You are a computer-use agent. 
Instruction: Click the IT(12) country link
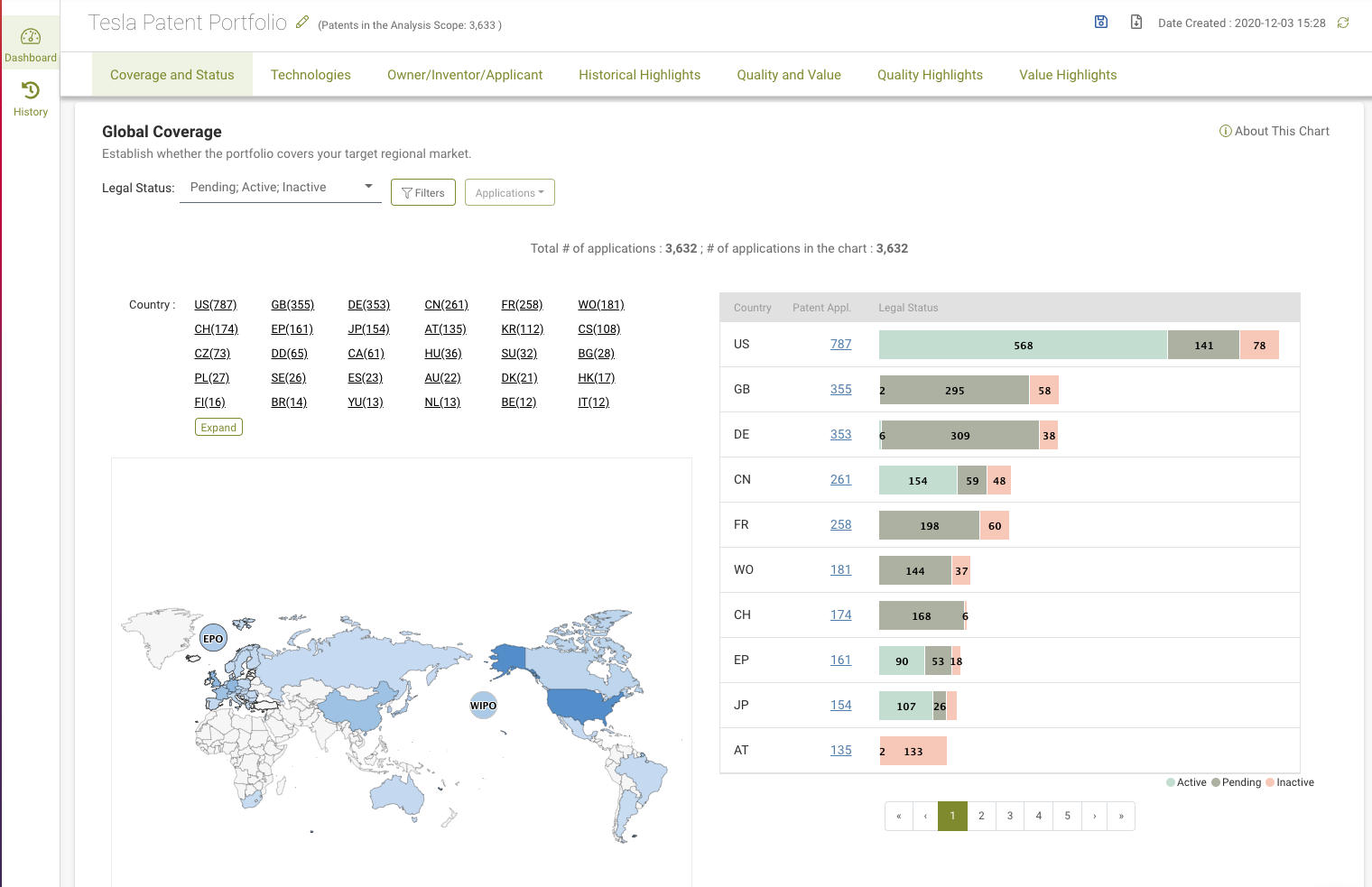click(x=594, y=402)
